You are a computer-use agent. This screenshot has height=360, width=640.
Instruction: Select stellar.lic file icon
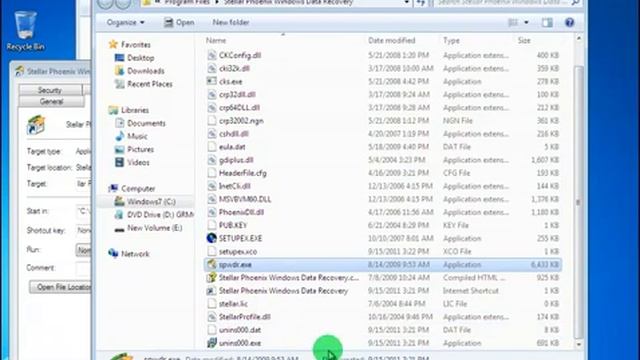211,303
